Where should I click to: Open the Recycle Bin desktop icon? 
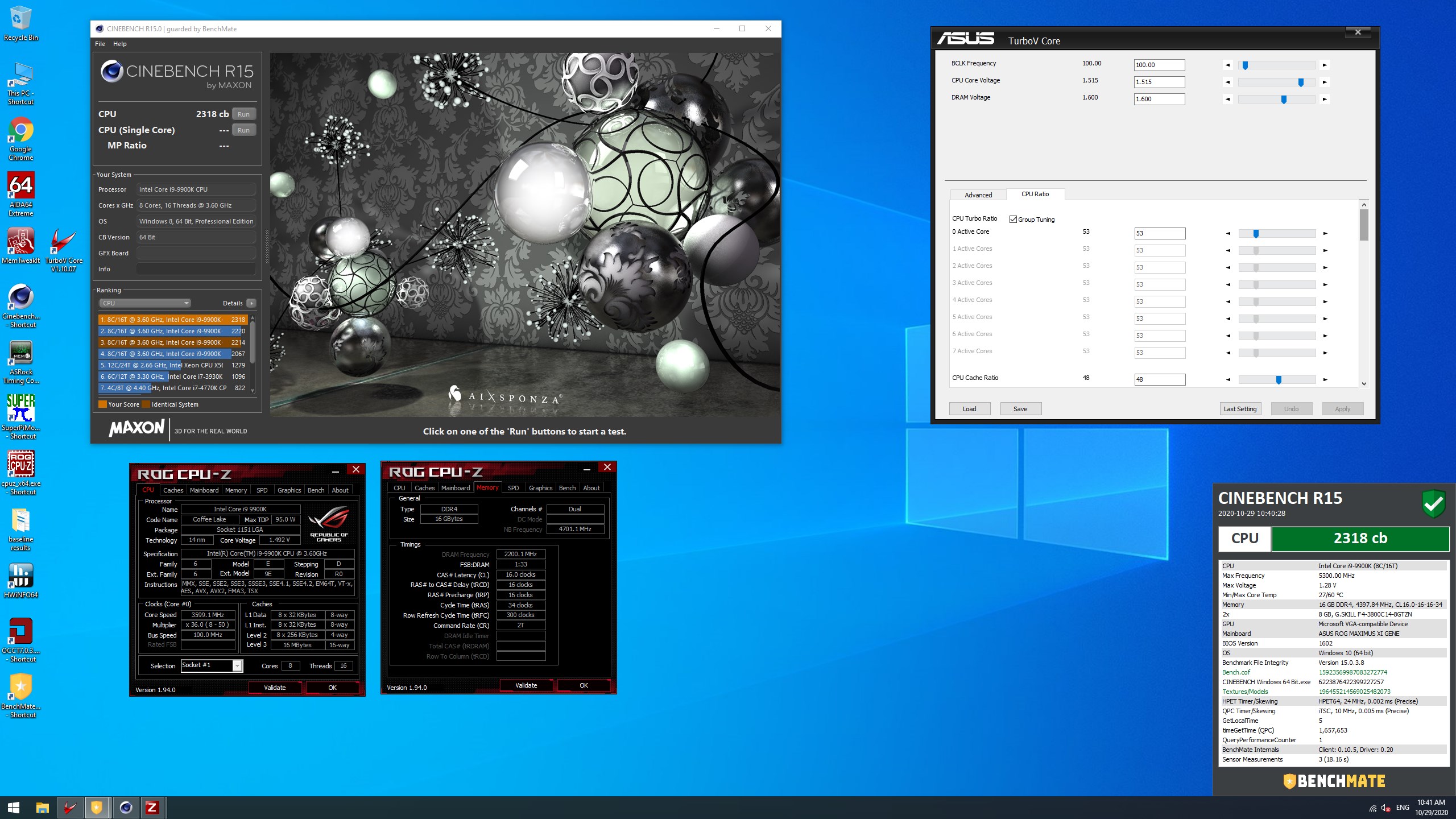tap(20, 23)
